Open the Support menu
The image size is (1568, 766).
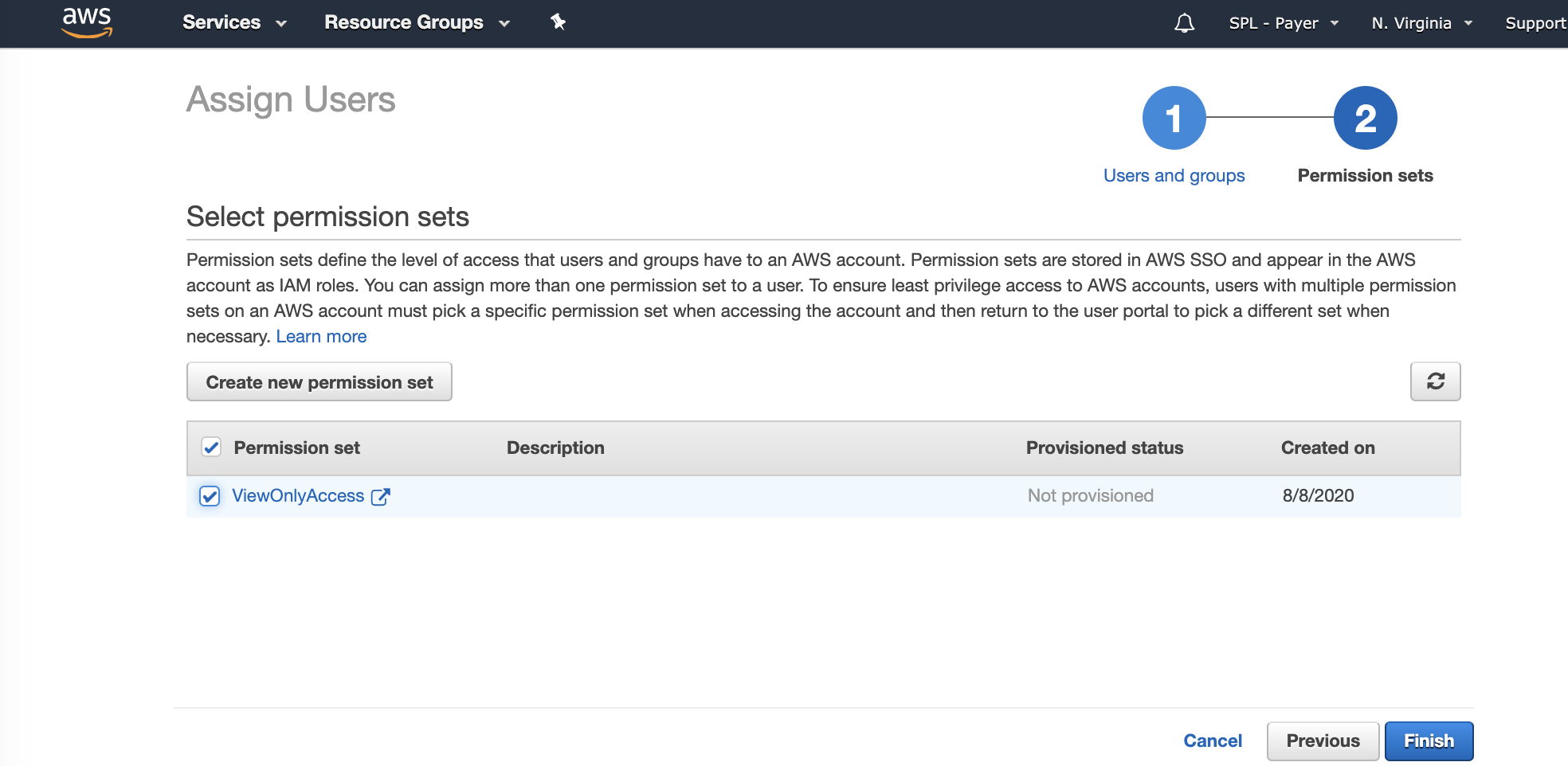[x=1536, y=23]
